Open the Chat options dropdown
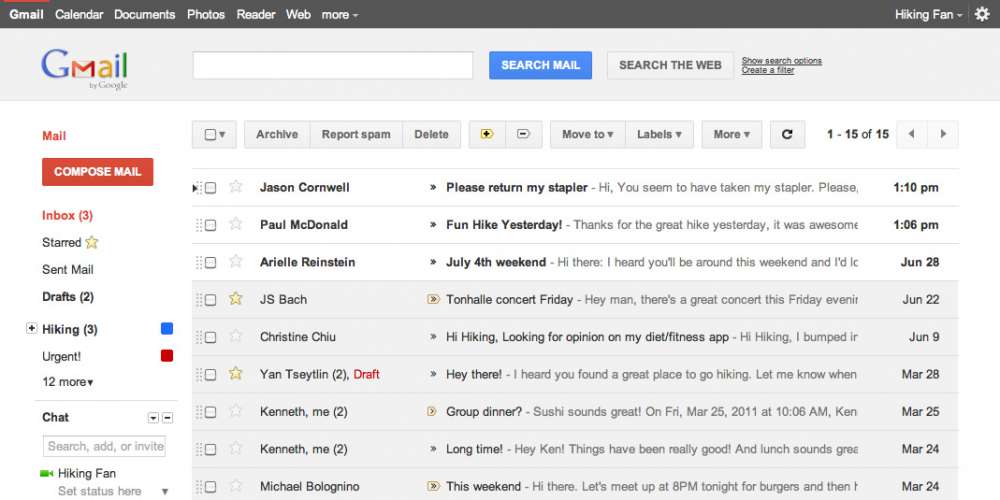The height and width of the screenshot is (500, 1000). [x=153, y=418]
